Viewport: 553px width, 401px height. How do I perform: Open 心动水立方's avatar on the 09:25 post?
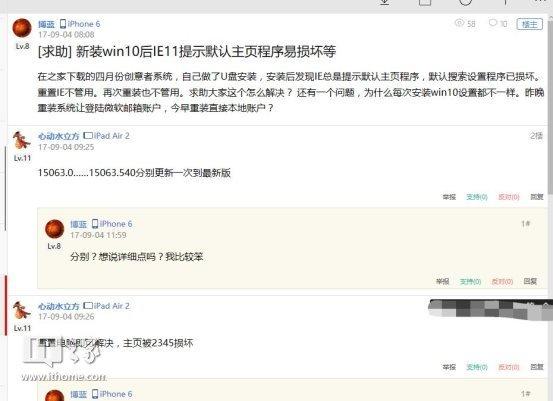pyautogui.click(x=22, y=140)
